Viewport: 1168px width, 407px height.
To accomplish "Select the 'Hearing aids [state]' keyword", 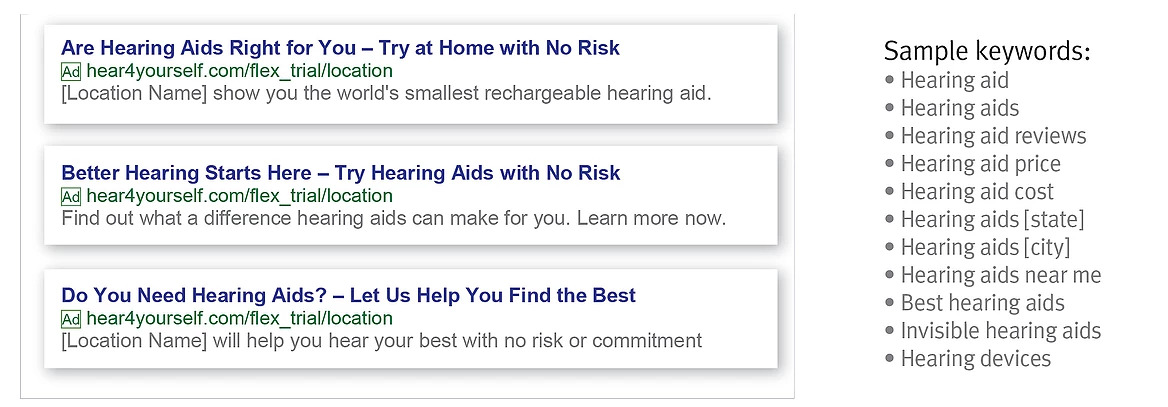I will (992, 219).
